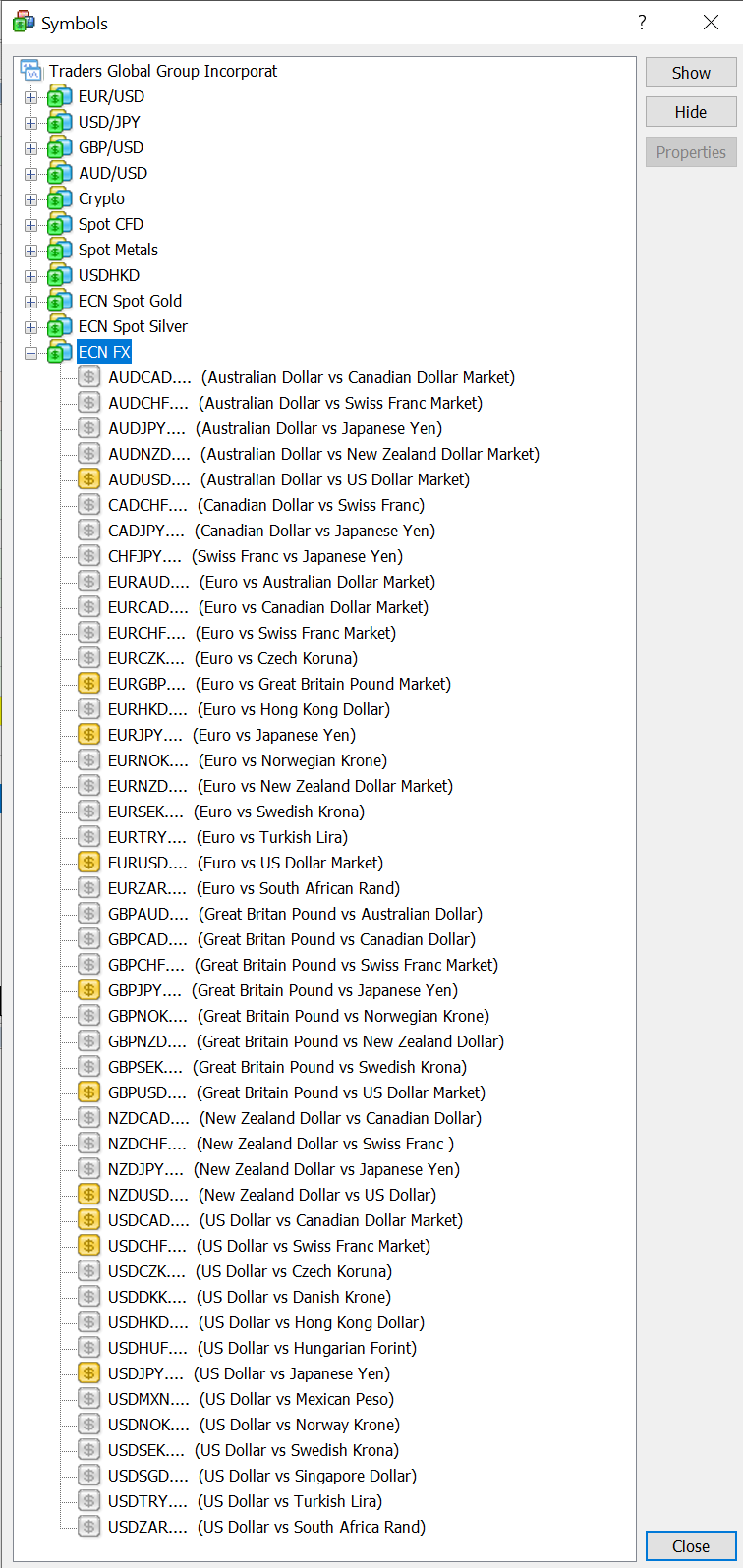Click the gold dollar icon beside USDCHF
Screen dimensions: 743x1568
[x=89, y=1246]
